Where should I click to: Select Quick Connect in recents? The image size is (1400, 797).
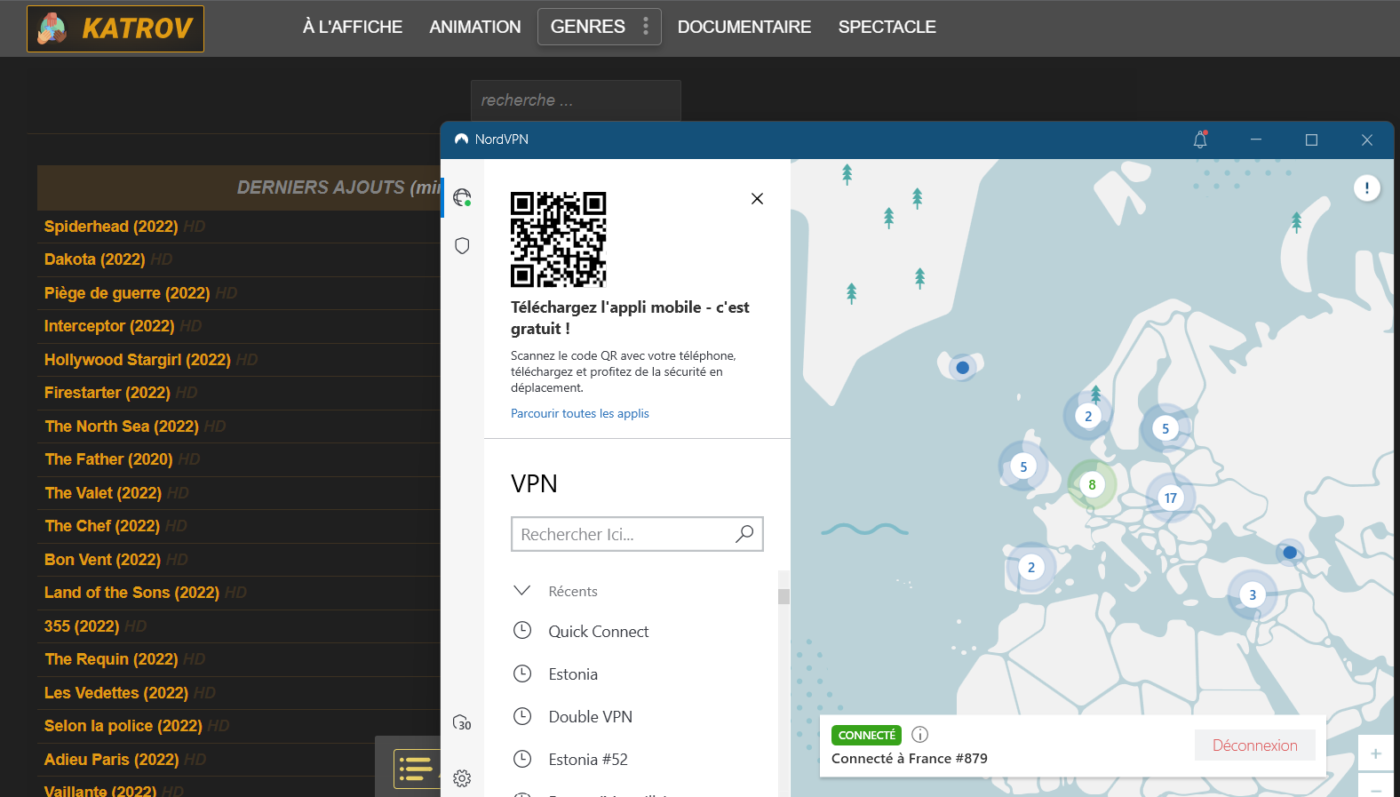tap(598, 631)
